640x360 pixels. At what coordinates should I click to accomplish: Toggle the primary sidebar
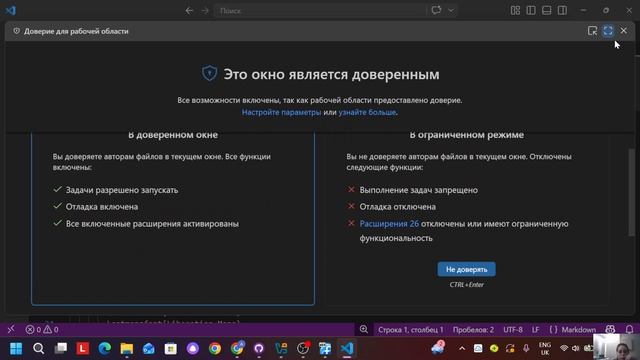click(x=531, y=10)
